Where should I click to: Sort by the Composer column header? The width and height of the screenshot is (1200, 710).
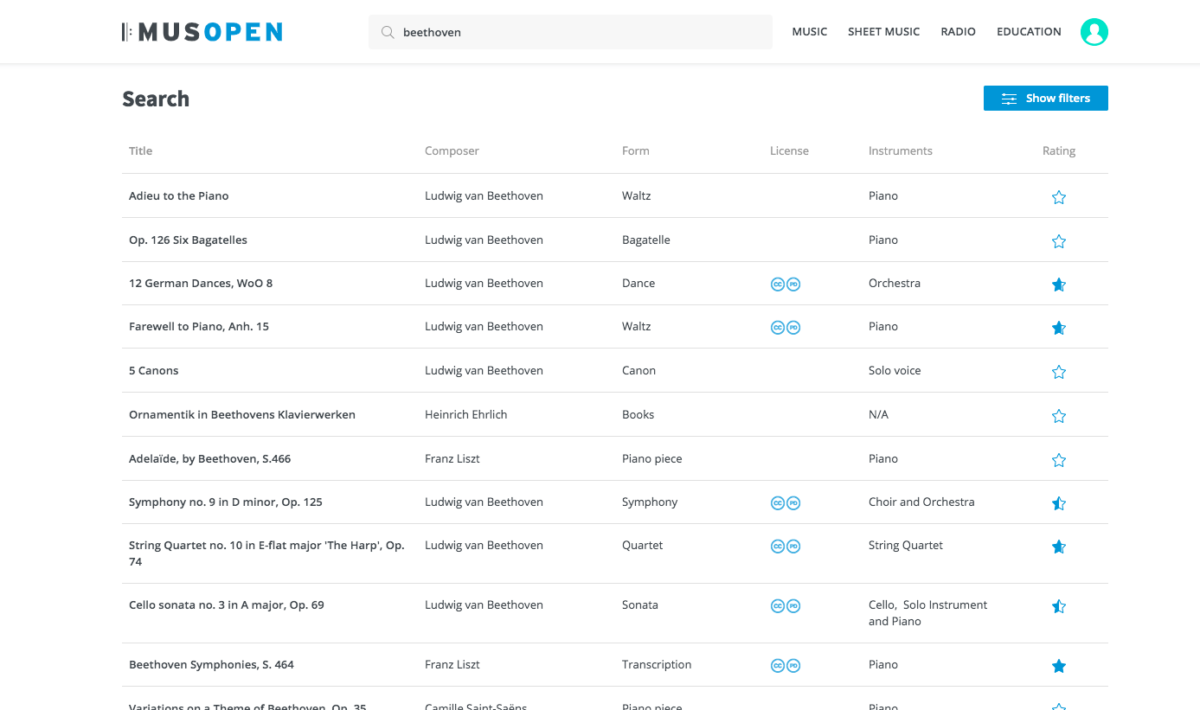coord(452,151)
